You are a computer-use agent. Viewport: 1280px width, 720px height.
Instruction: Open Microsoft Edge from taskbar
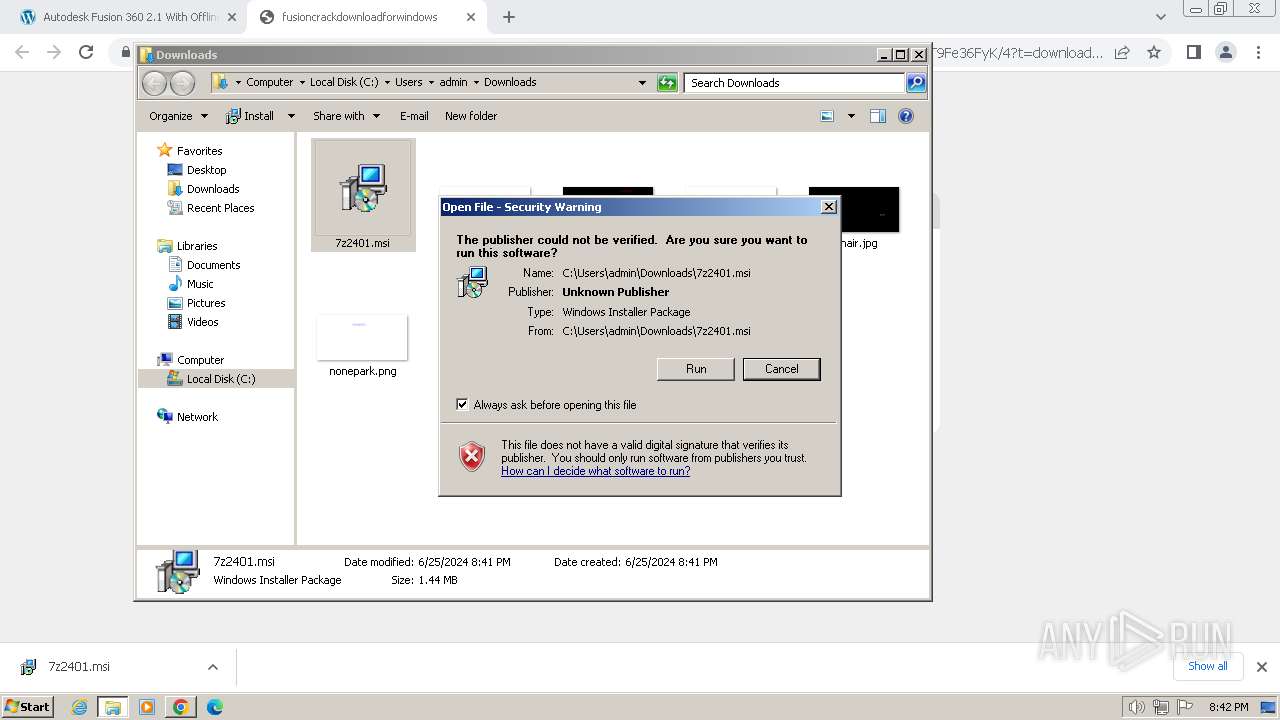(x=214, y=707)
